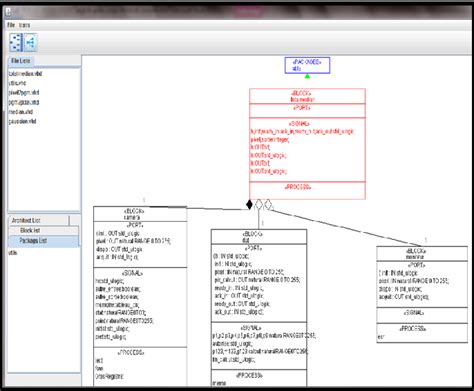The height and width of the screenshot is (391, 474).
Task: Select the red BLOCK header in diagram
Action: pos(307,96)
